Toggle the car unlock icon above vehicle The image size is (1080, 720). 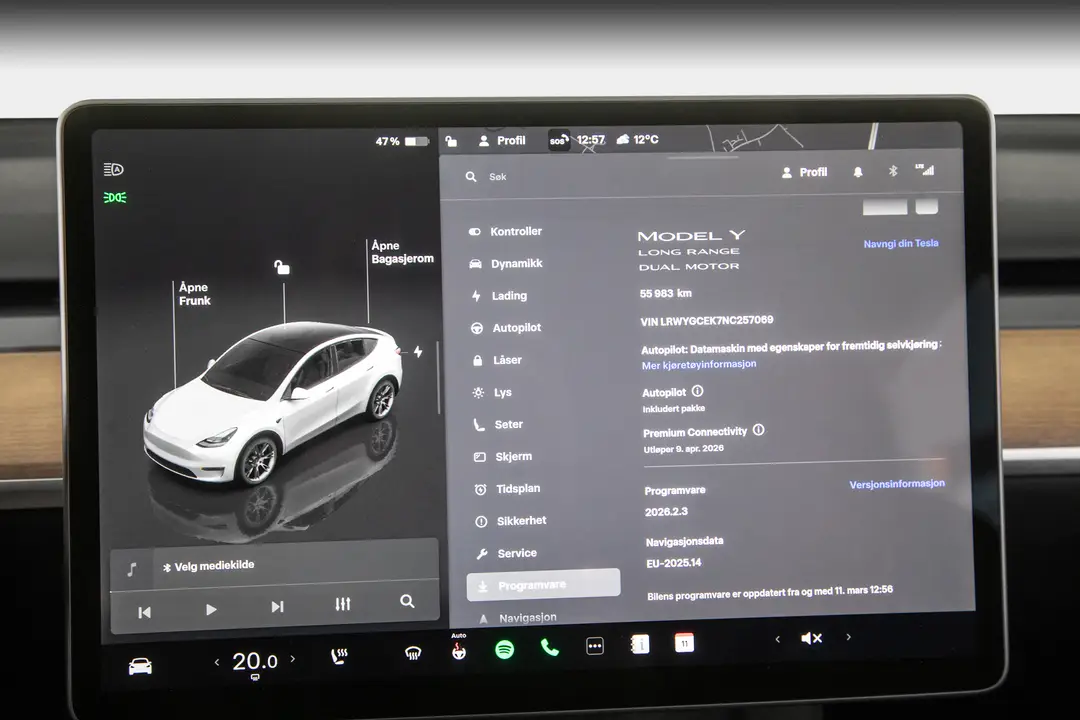(x=282, y=267)
